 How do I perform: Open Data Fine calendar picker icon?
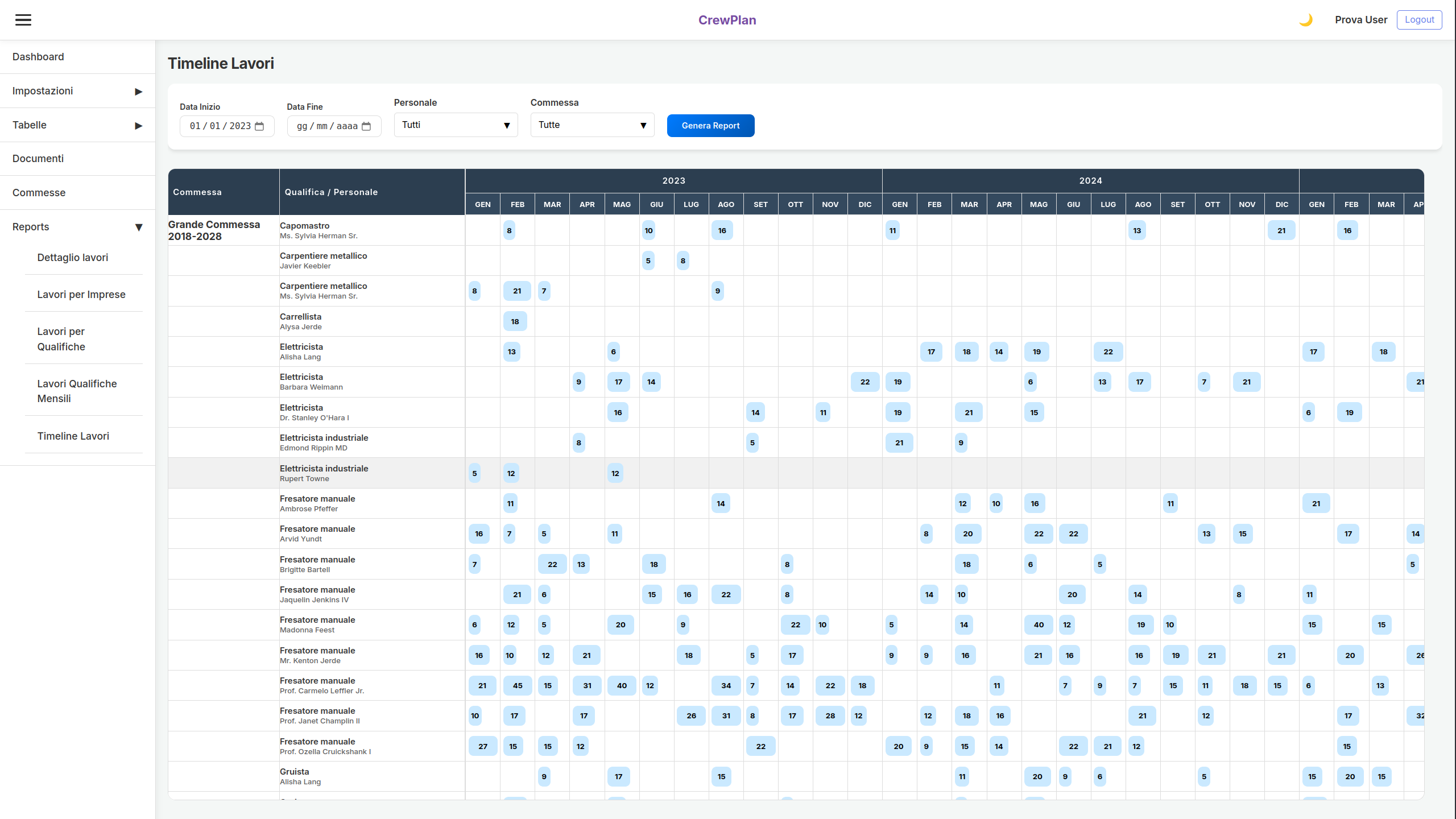pyautogui.click(x=367, y=126)
